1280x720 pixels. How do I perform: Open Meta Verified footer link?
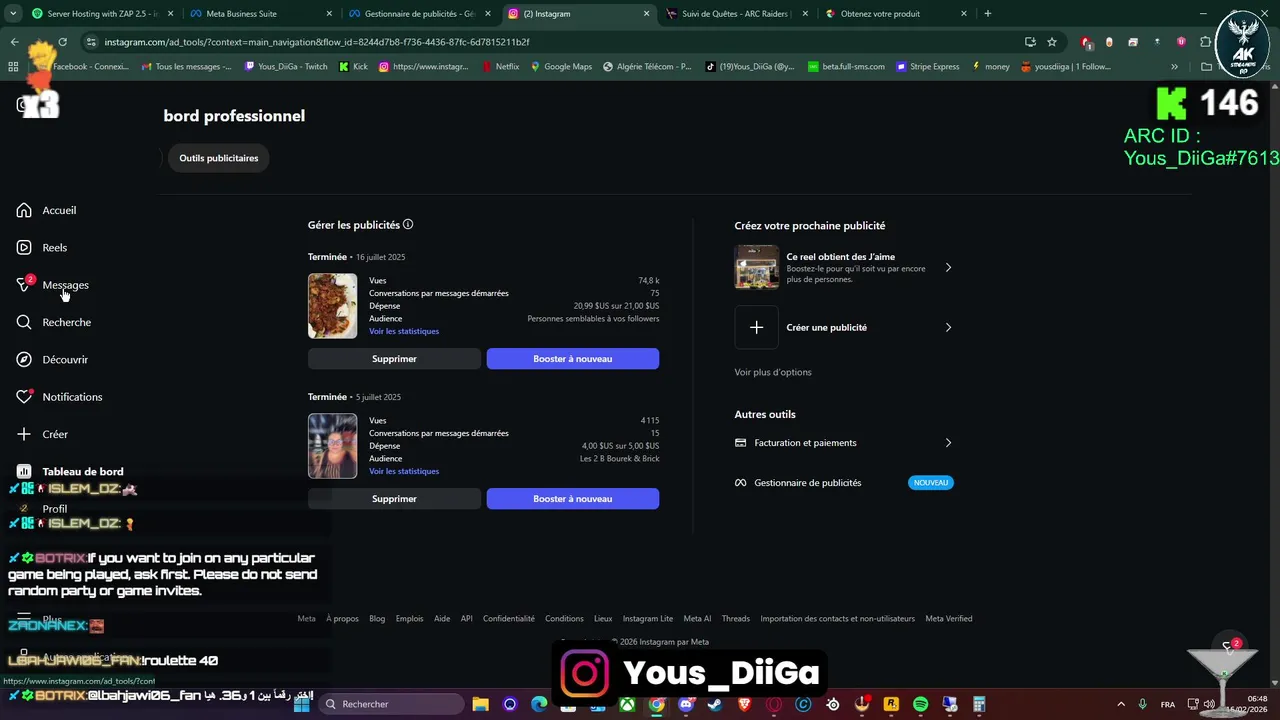[x=949, y=618]
